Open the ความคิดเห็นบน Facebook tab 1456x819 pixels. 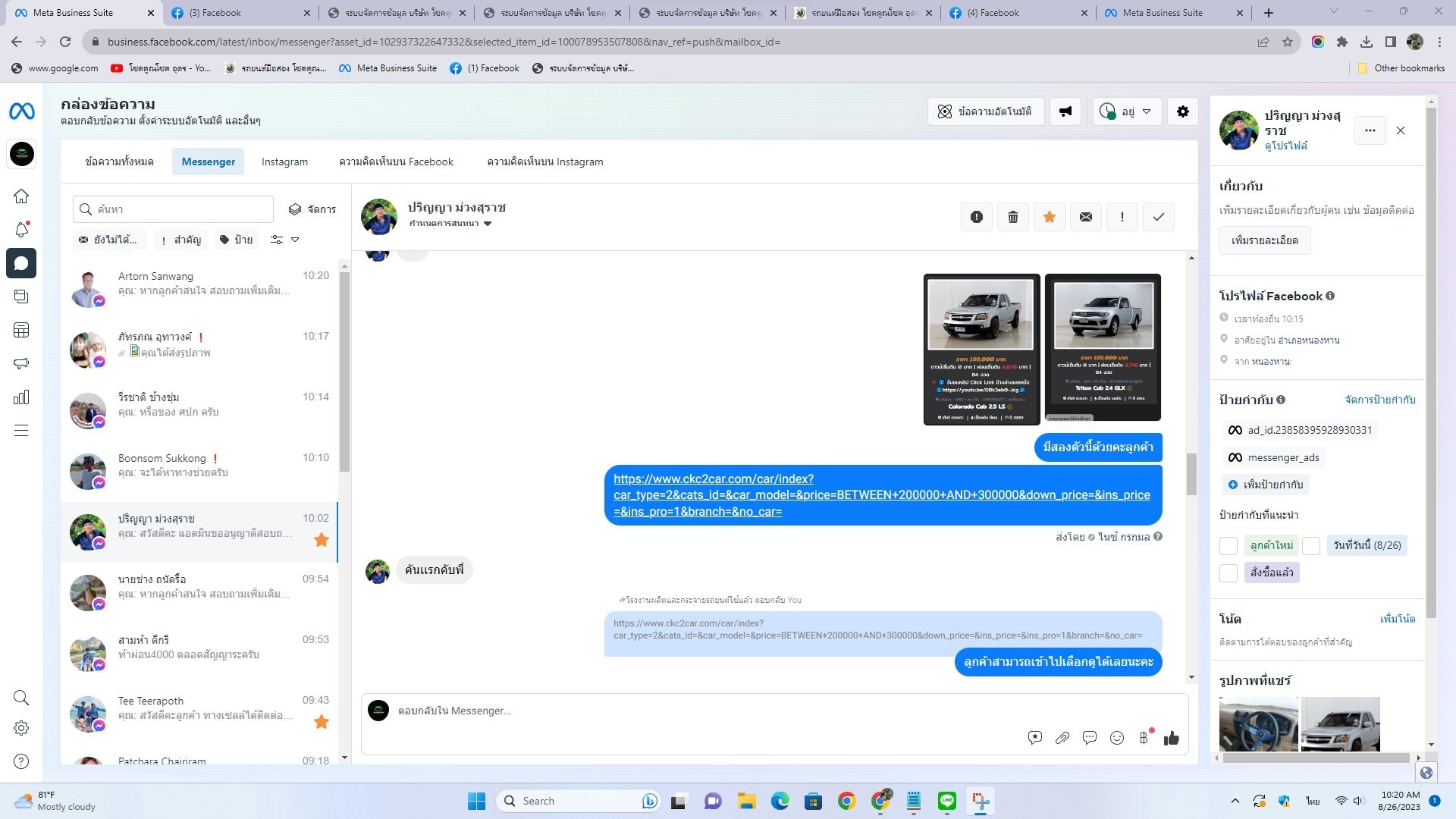[x=396, y=162]
